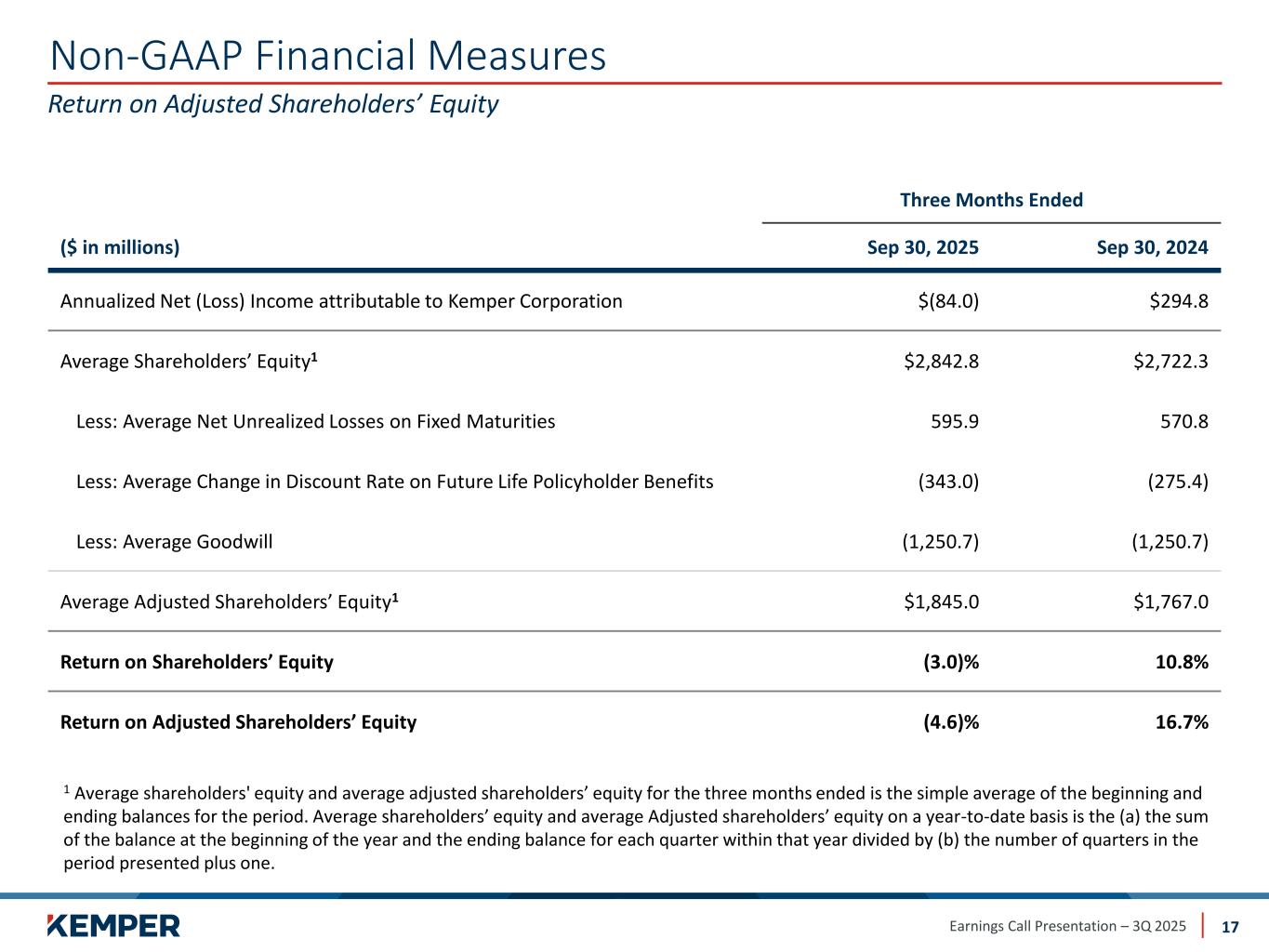Click the Kemper logo in the footer
The height and width of the screenshot is (952, 1269).
113,925
